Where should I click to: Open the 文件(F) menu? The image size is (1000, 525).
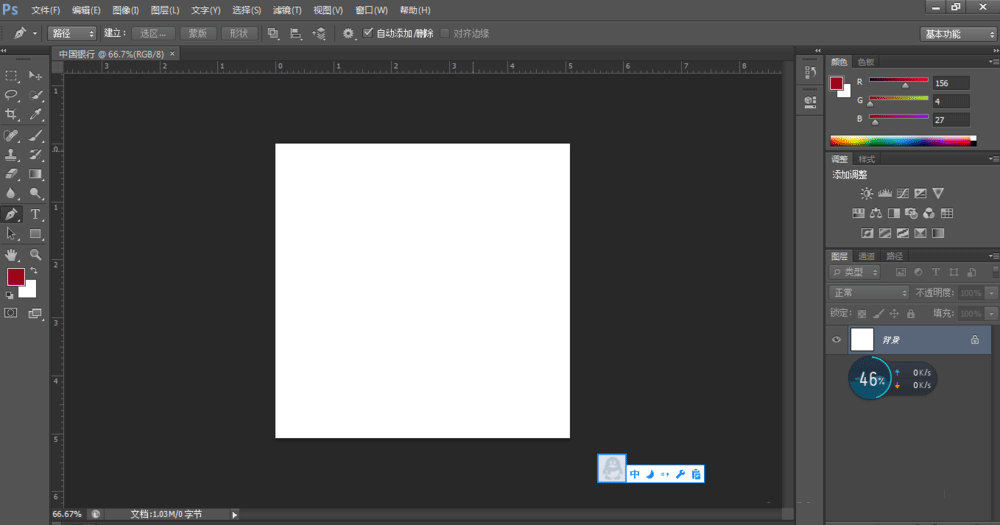[x=45, y=10]
